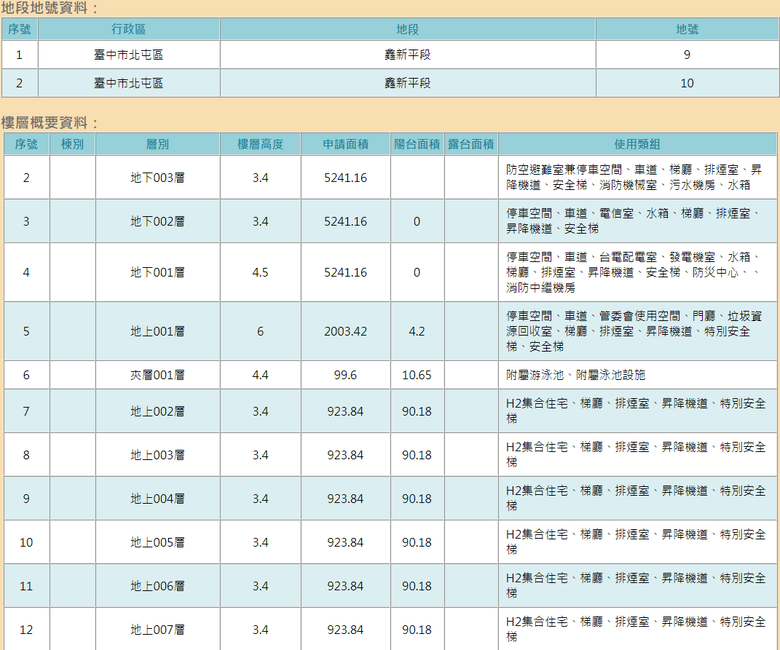The width and height of the screenshot is (780, 650).
Task: Select the 地上007層 cell
Action: click(157, 630)
